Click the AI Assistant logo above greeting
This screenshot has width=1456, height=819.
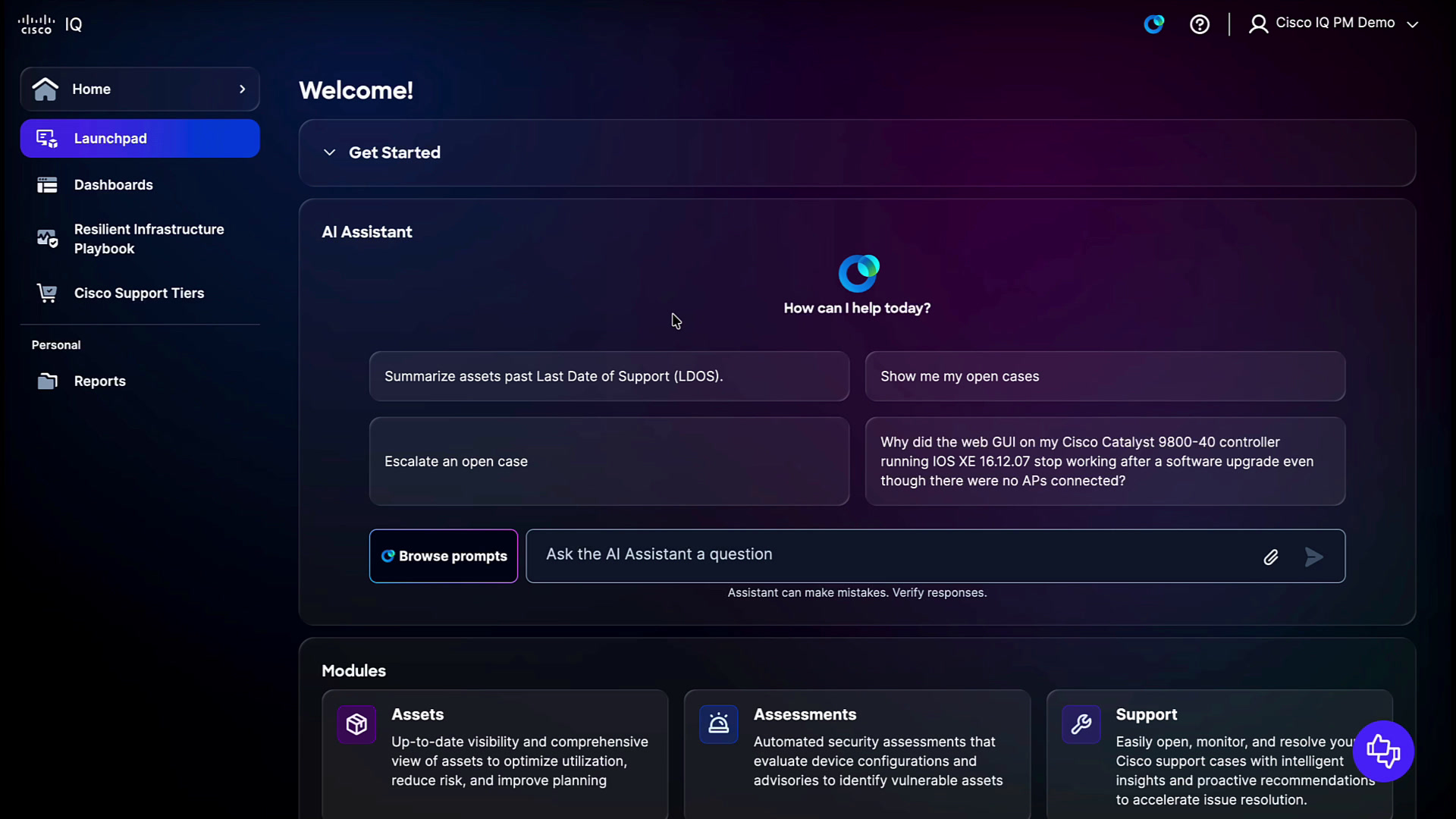pyautogui.click(x=858, y=274)
